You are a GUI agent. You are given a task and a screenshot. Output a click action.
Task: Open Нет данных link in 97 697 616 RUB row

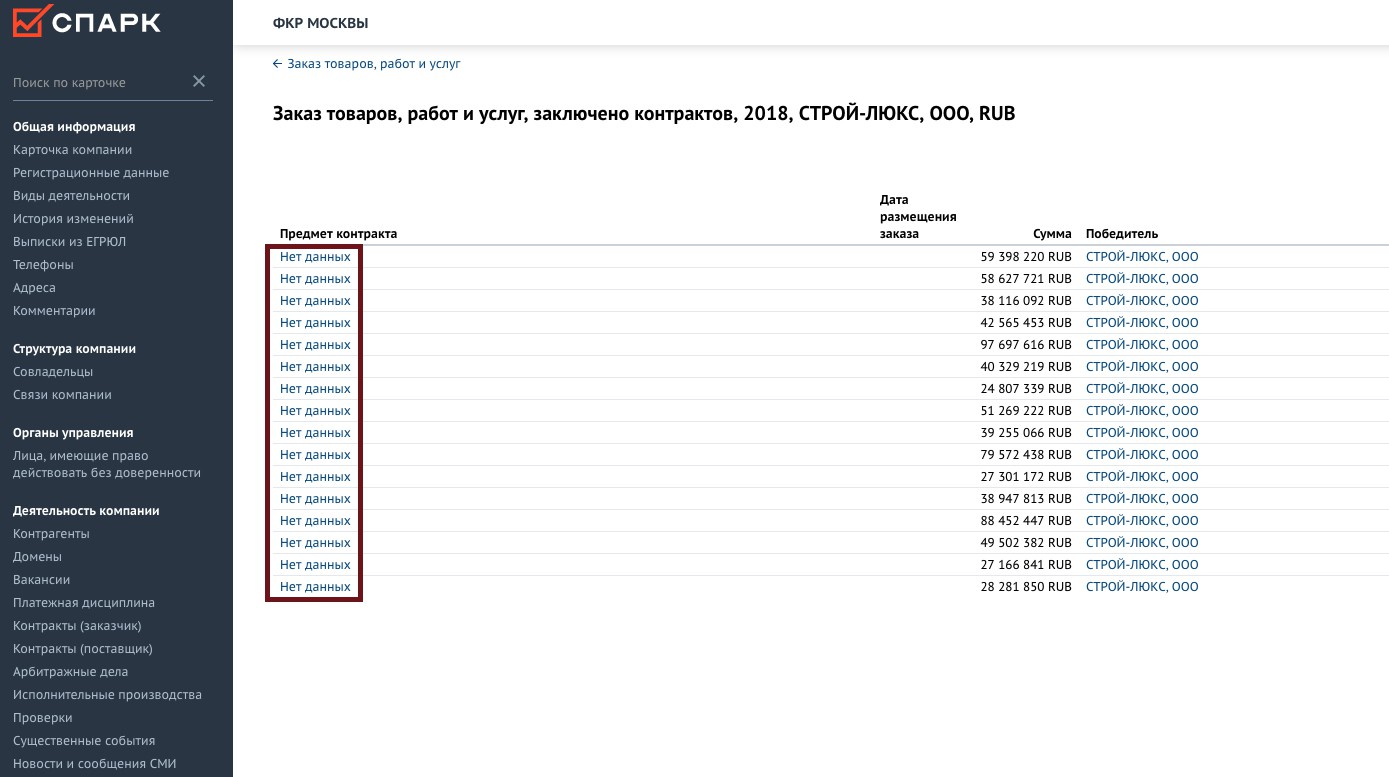click(315, 345)
